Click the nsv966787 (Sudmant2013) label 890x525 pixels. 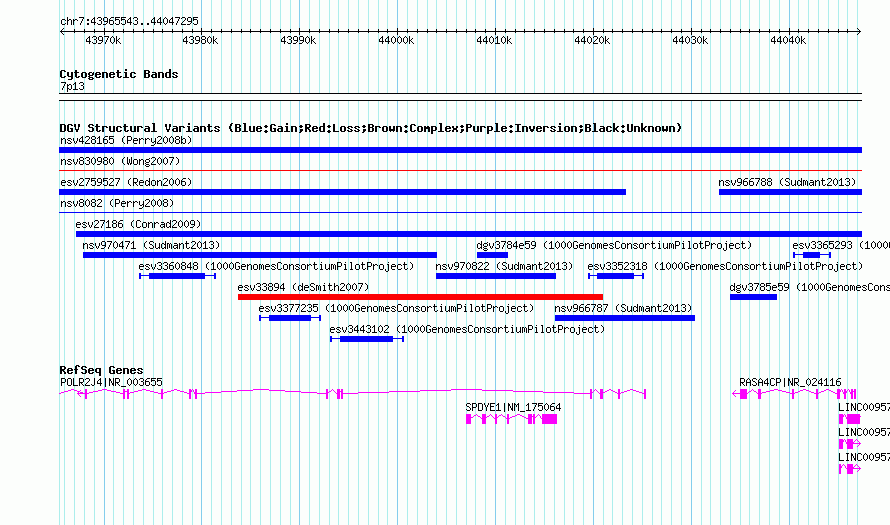623,308
